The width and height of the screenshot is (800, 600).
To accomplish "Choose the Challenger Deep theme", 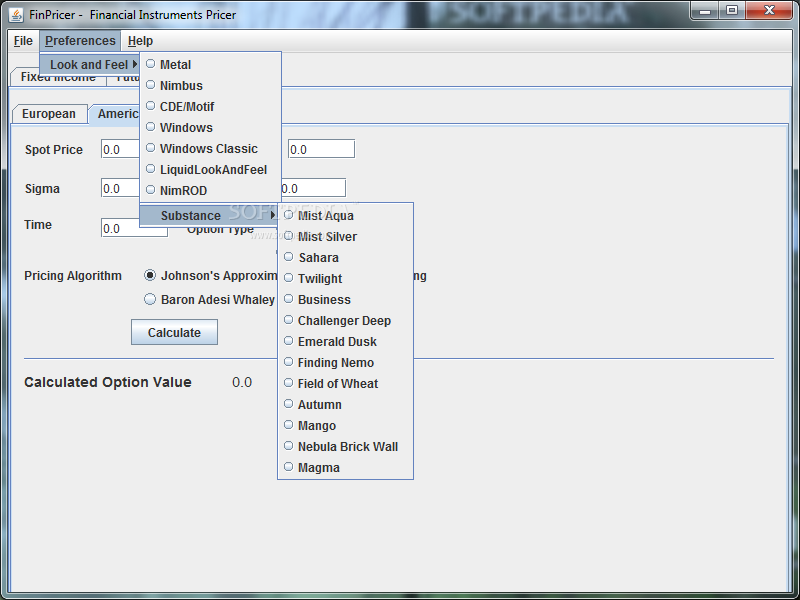I will click(x=345, y=320).
